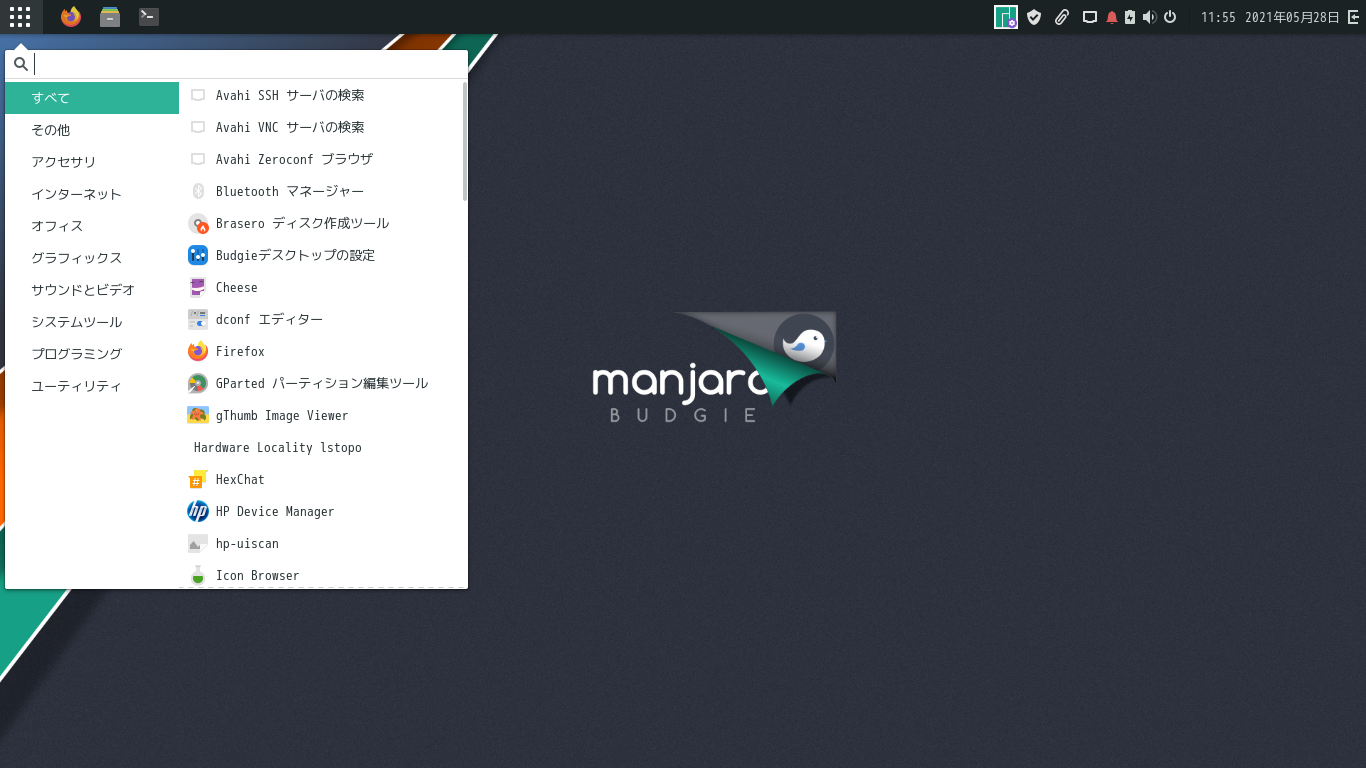1366x768 pixels.
Task: Select the インターネット category
Action: (x=92, y=194)
